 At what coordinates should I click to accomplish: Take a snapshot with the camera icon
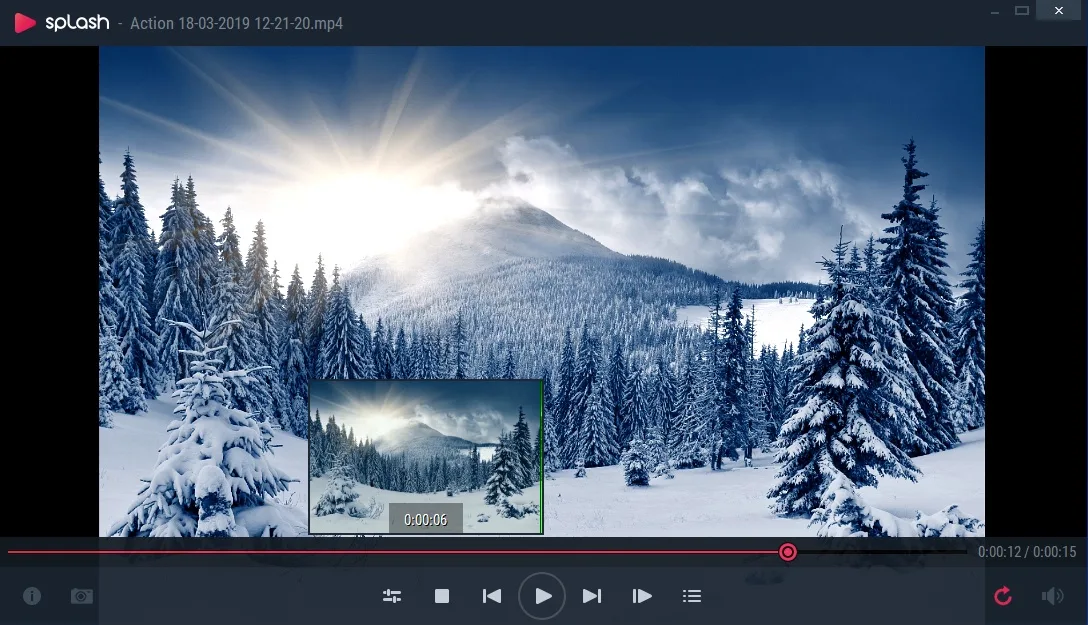pos(82,596)
